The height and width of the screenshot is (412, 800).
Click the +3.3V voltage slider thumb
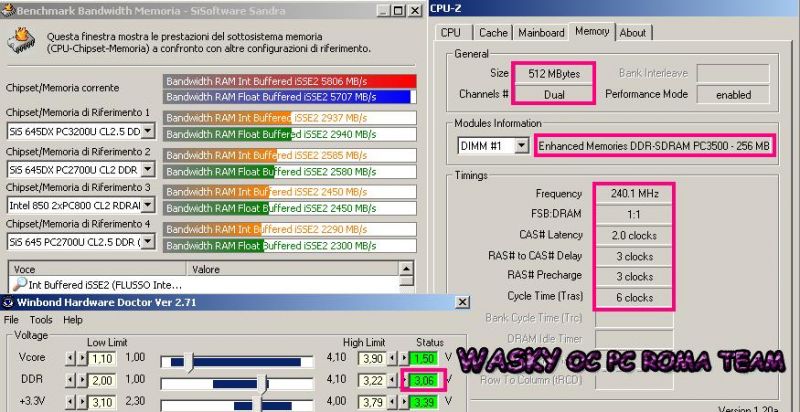point(257,404)
